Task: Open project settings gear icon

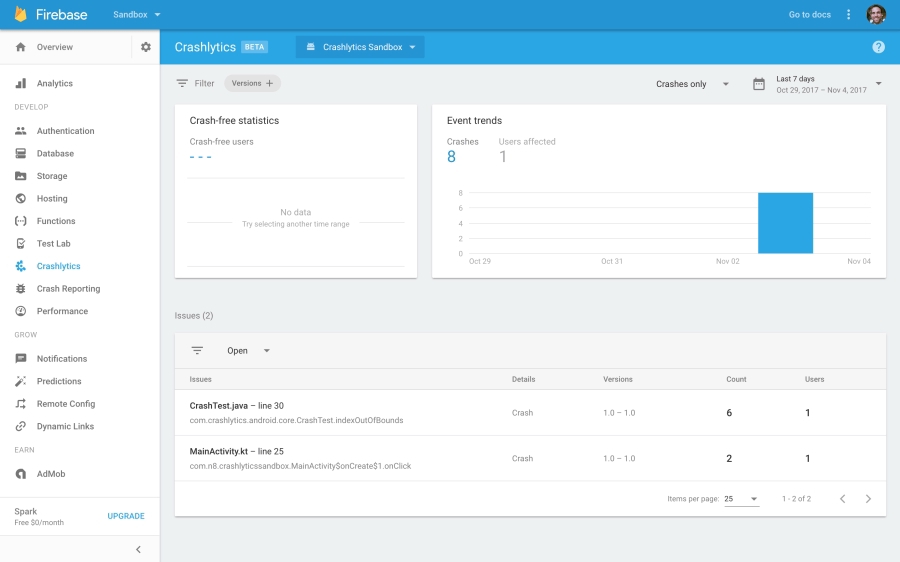Action: [x=146, y=47]
